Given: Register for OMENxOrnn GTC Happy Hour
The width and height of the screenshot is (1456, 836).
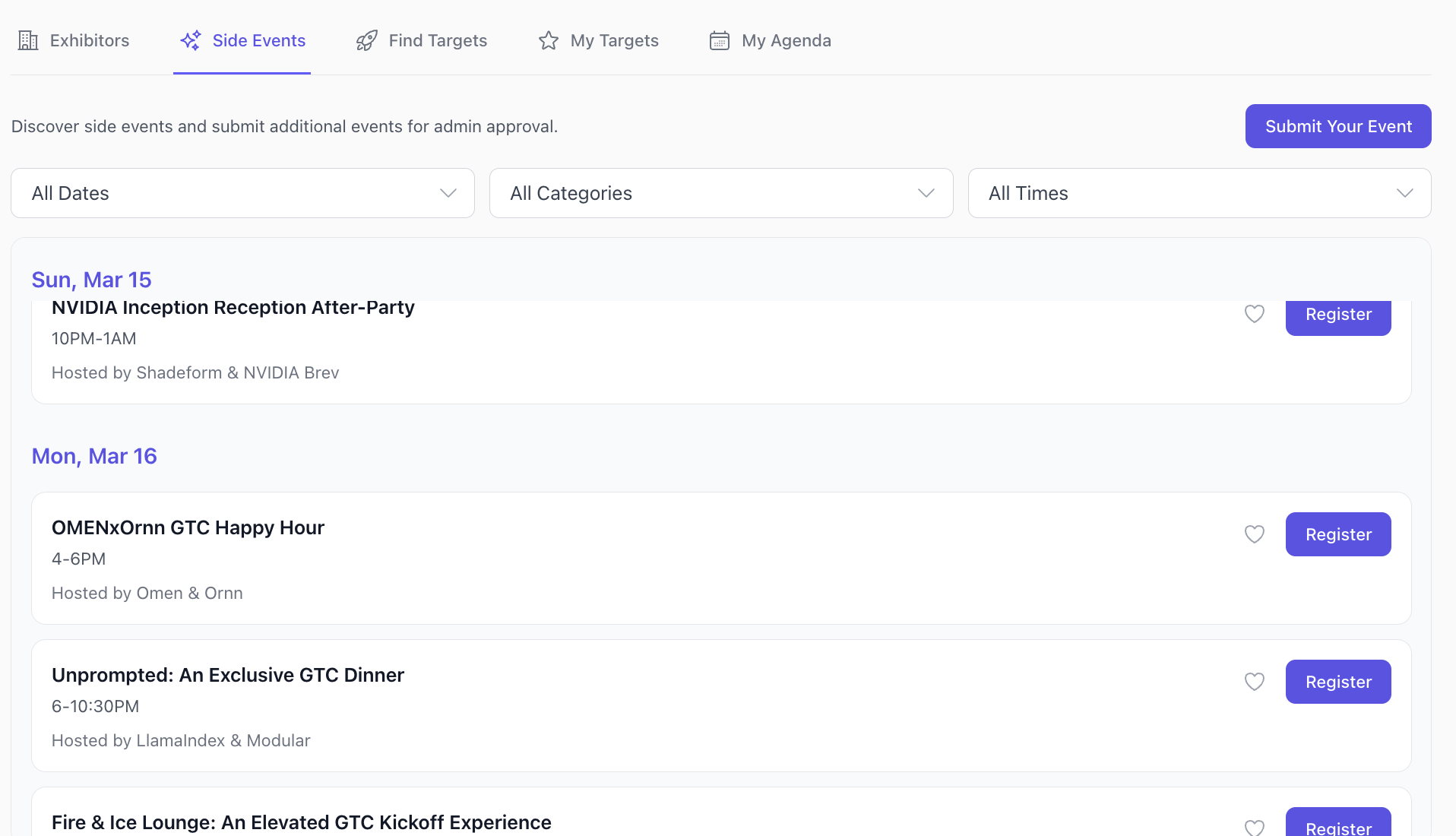Looking at the screenshot, I should [1338, 534].
